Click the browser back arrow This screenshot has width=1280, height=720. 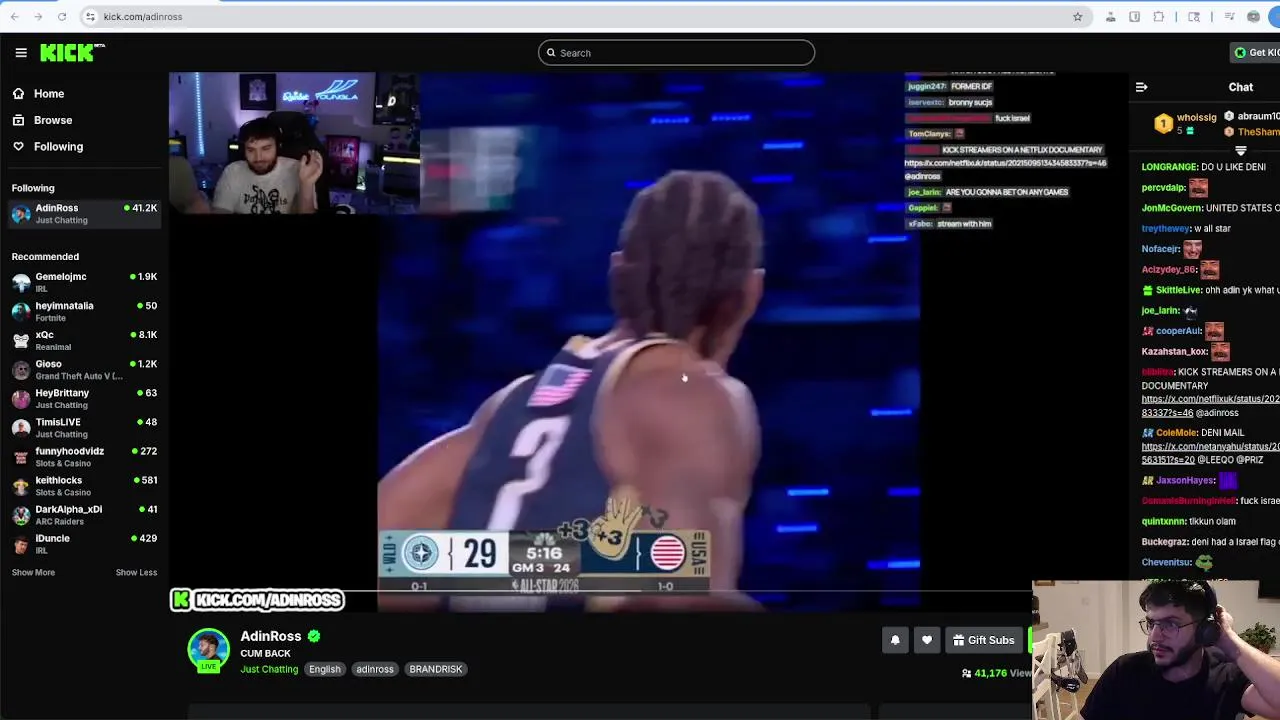click(x=14, y=17)
